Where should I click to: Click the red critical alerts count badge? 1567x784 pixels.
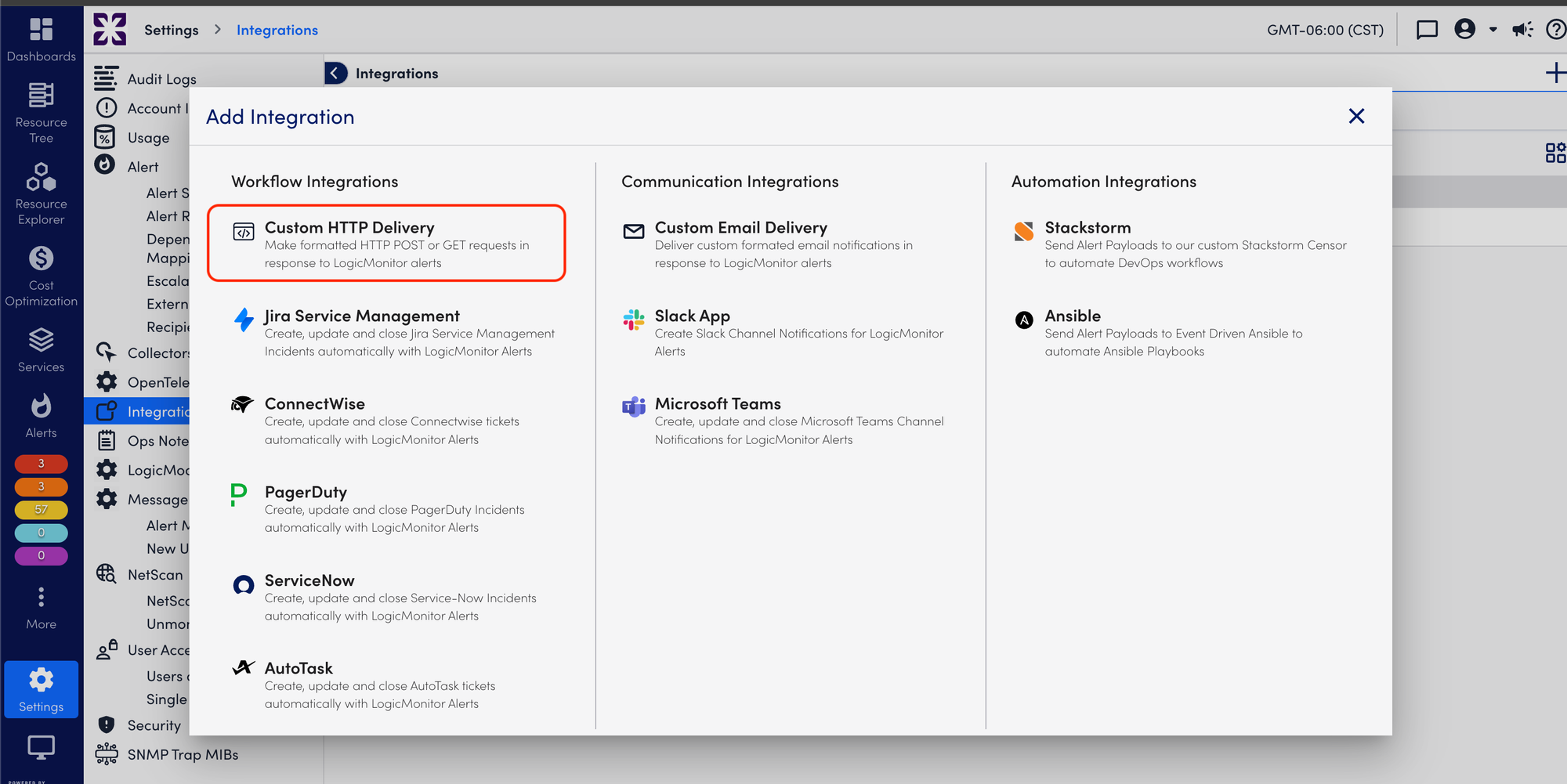pyautogui.click(x=41, y=464)
